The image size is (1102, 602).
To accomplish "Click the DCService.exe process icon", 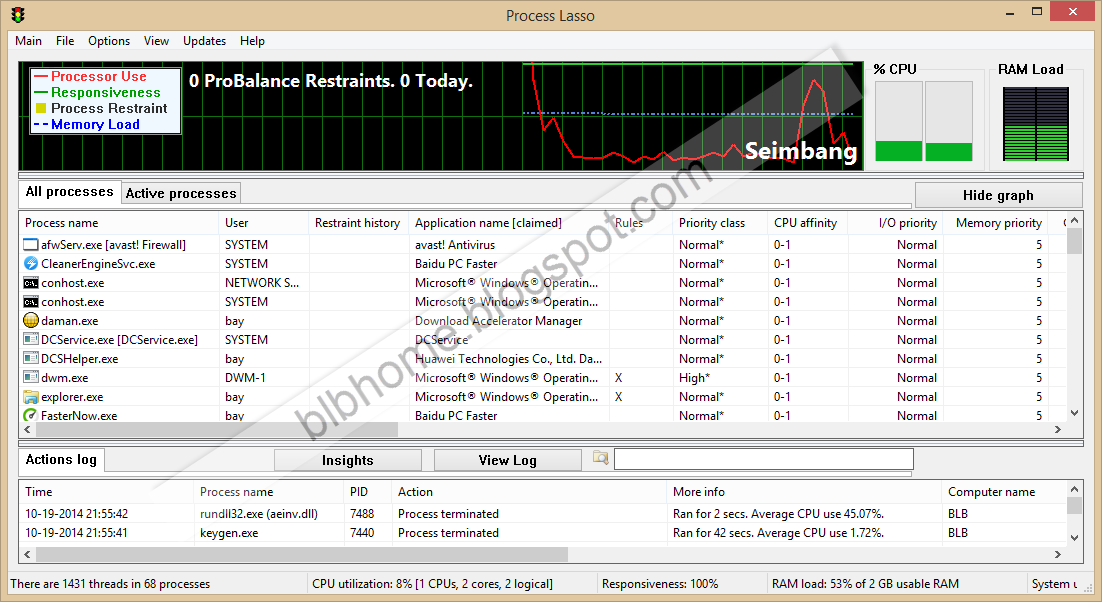I will [x=31, y=339].
